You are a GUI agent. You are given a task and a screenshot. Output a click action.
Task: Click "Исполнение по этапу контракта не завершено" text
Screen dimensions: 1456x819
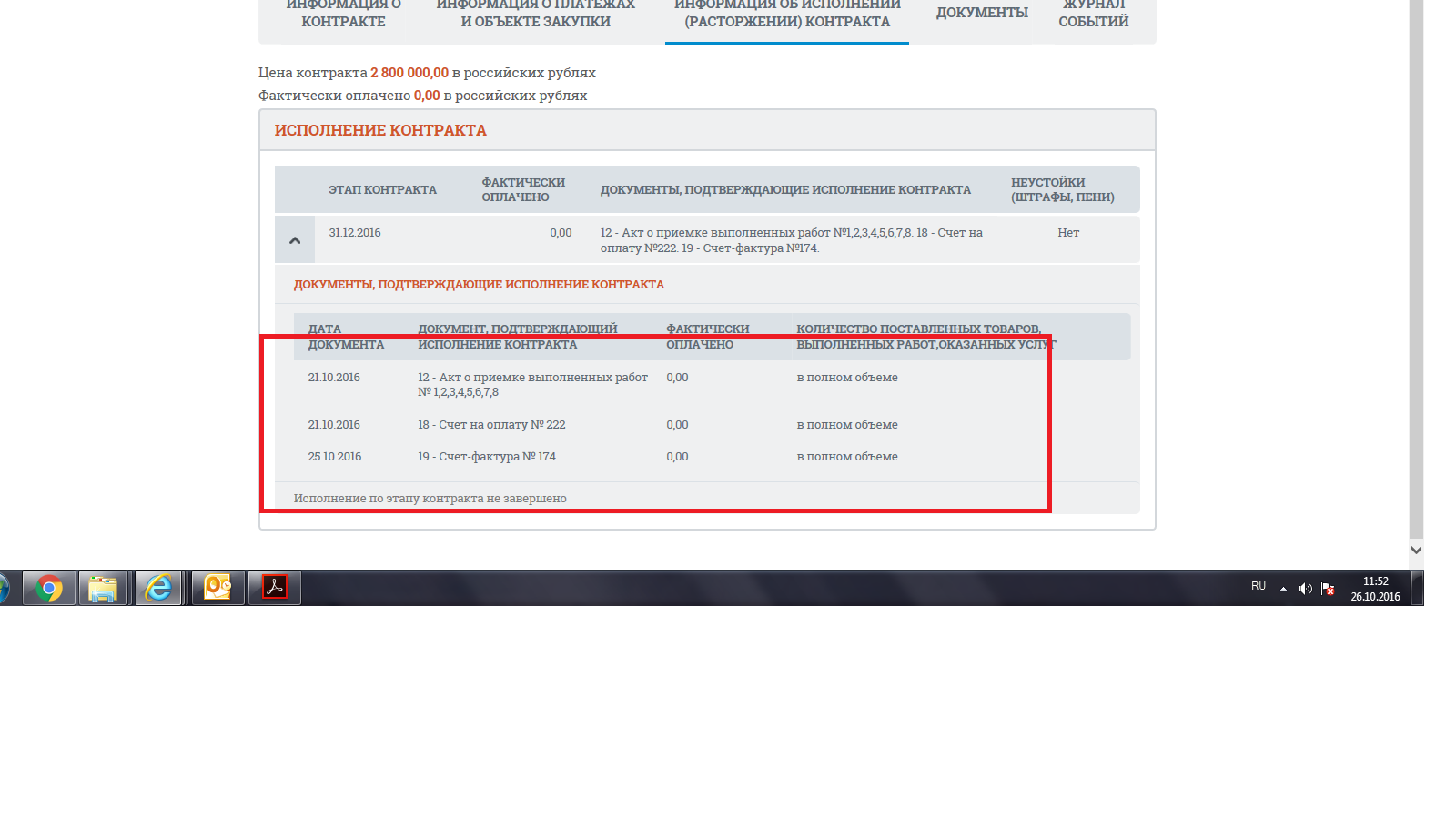(430, 499)
